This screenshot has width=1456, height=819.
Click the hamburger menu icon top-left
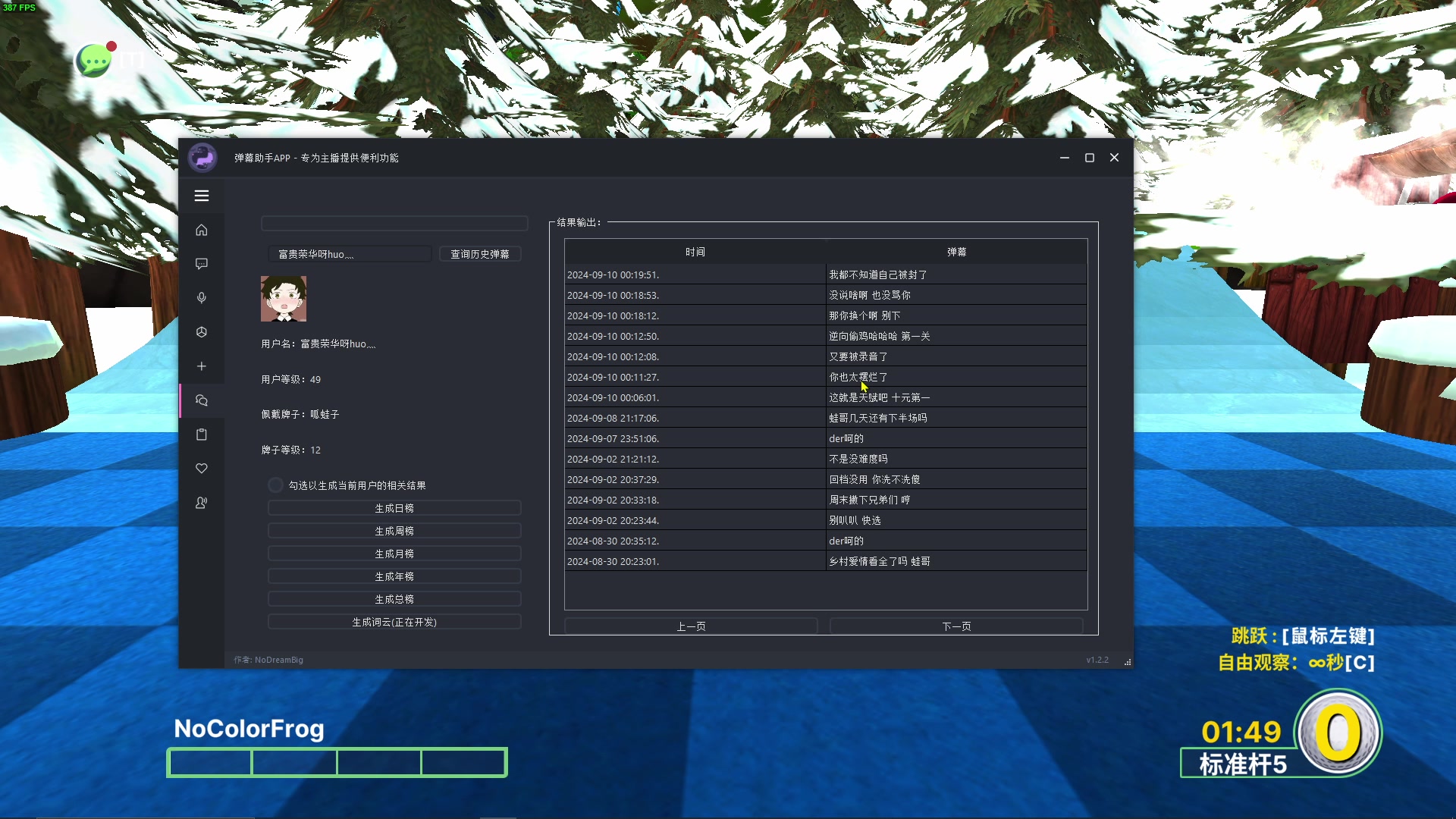tap(201, 196)
